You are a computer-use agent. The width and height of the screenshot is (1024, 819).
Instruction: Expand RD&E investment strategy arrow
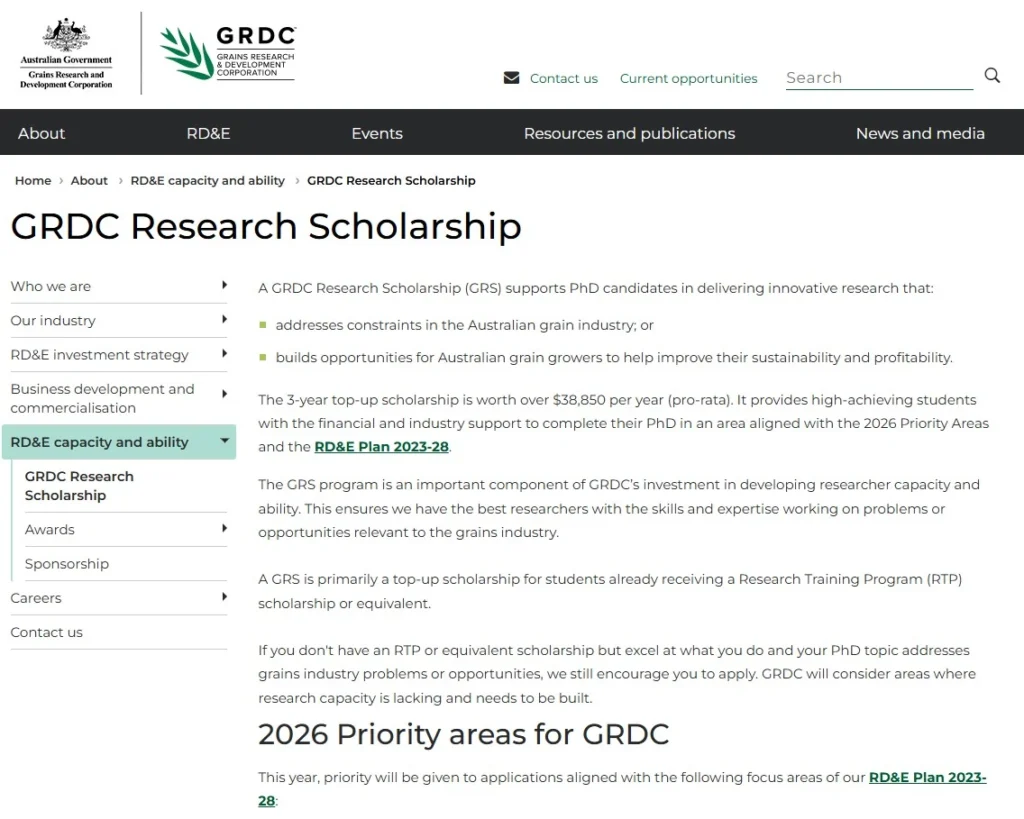[225, 354]
